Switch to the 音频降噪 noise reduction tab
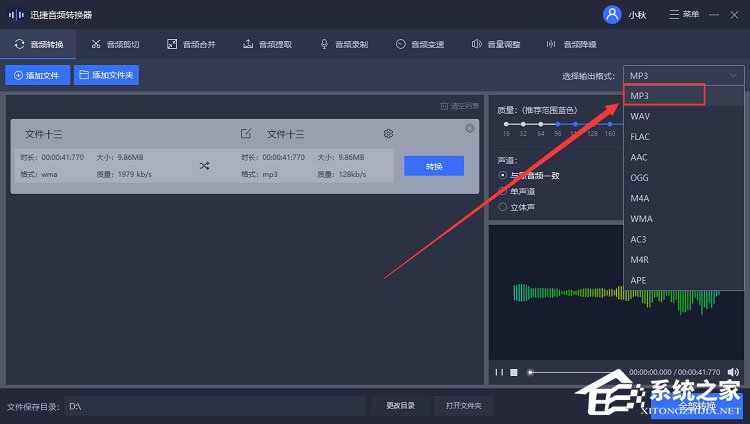 (x=572, y=45)
